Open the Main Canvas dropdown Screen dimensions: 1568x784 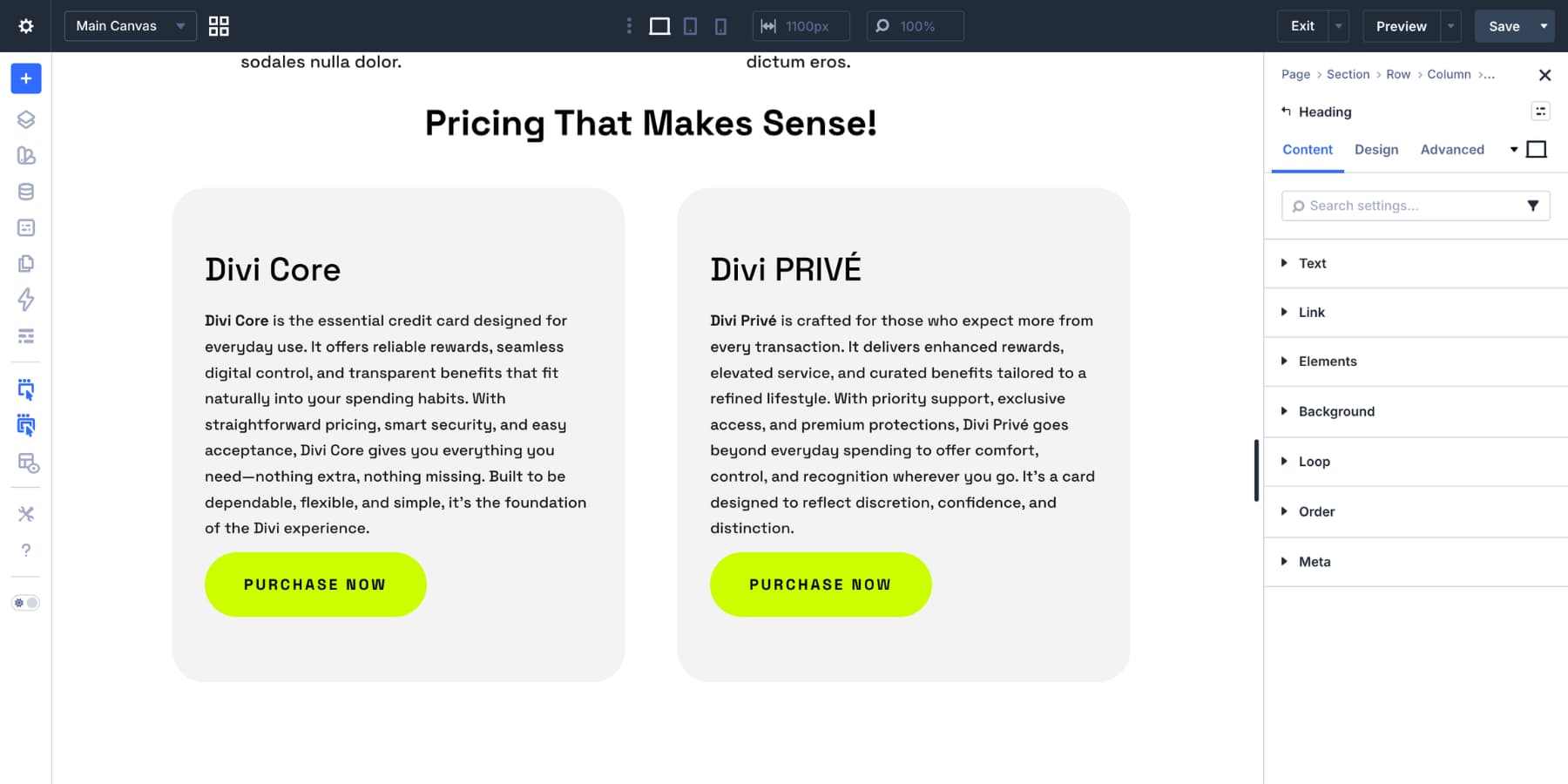pos(129,26)
